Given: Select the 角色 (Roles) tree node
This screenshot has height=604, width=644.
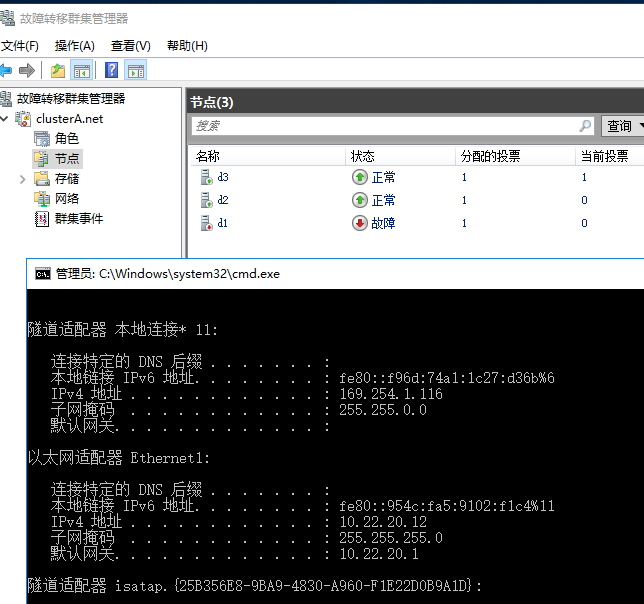Looking at the screenshot, I should (x=66, y=138).
